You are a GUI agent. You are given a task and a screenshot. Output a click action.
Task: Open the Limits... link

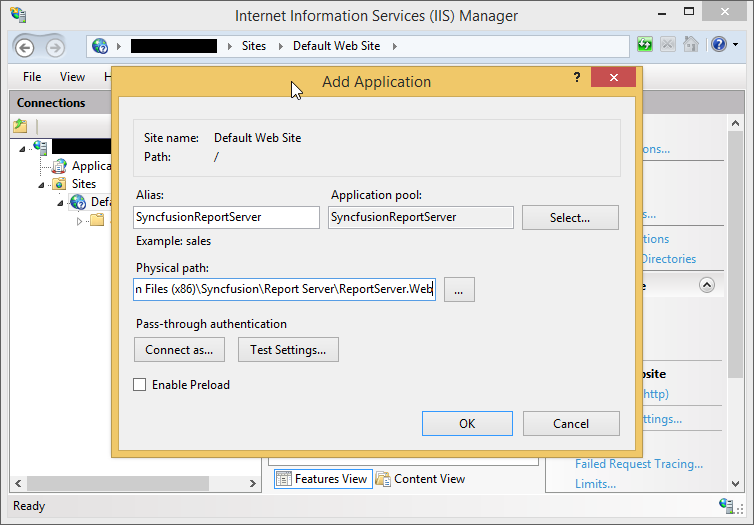pyautogui.click(x=595, y=484)
